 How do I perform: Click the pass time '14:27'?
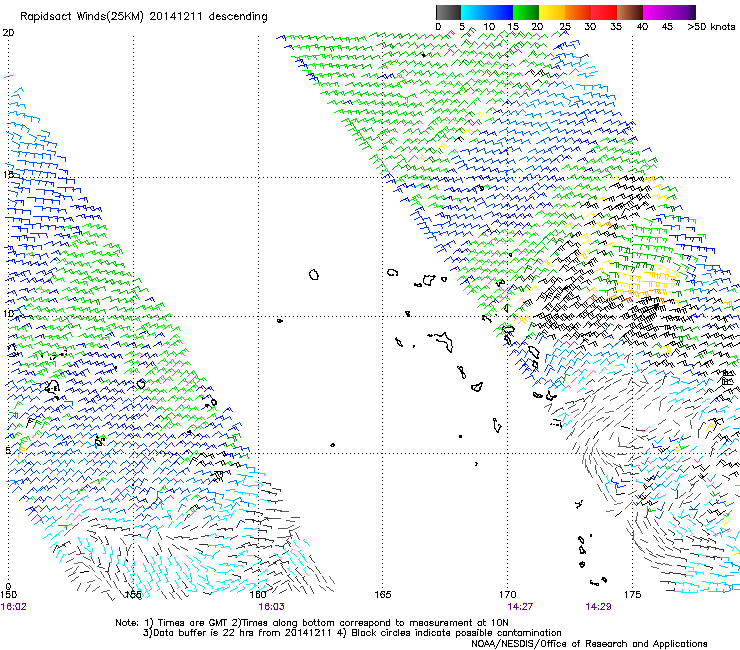tap(521, 607)
